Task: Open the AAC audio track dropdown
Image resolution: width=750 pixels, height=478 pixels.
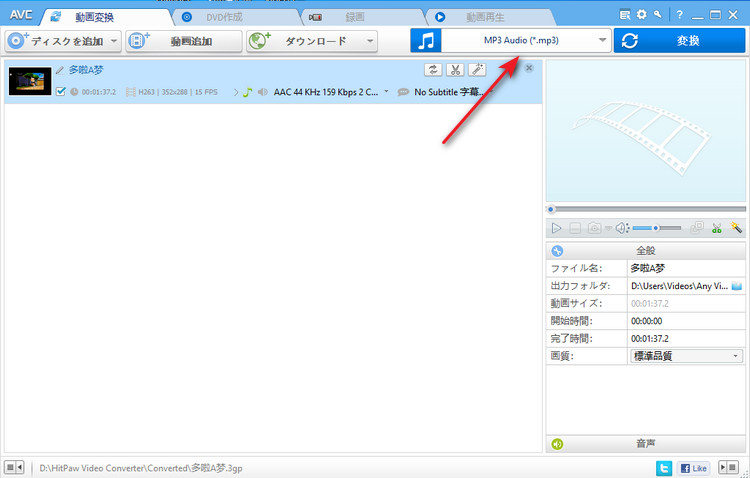Action: [x=386, y=92]
